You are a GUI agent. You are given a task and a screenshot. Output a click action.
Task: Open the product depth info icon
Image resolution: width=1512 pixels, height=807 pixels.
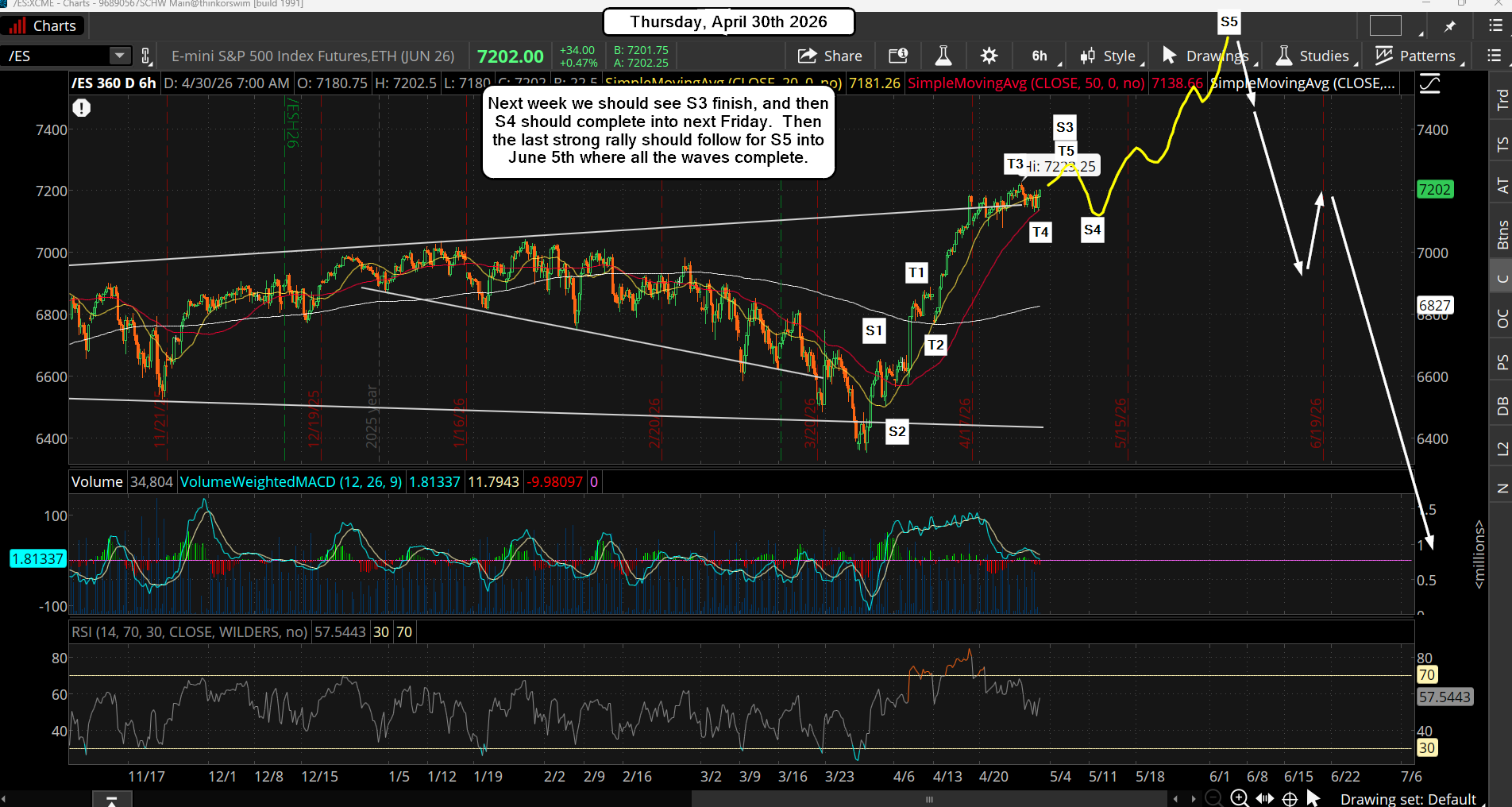[x=898, y=56]
